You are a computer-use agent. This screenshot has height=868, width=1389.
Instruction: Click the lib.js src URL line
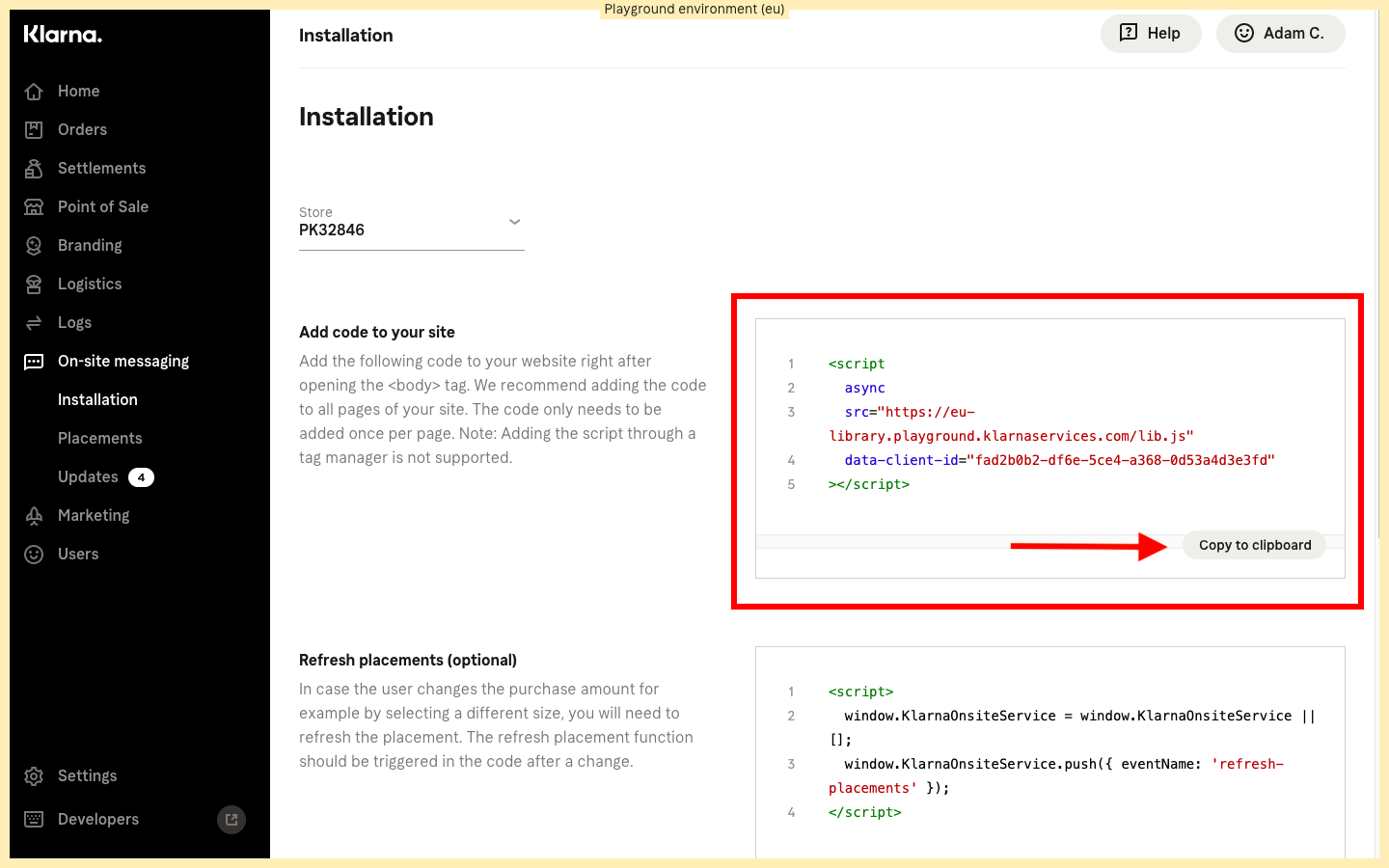click(x=1012, y=436)
